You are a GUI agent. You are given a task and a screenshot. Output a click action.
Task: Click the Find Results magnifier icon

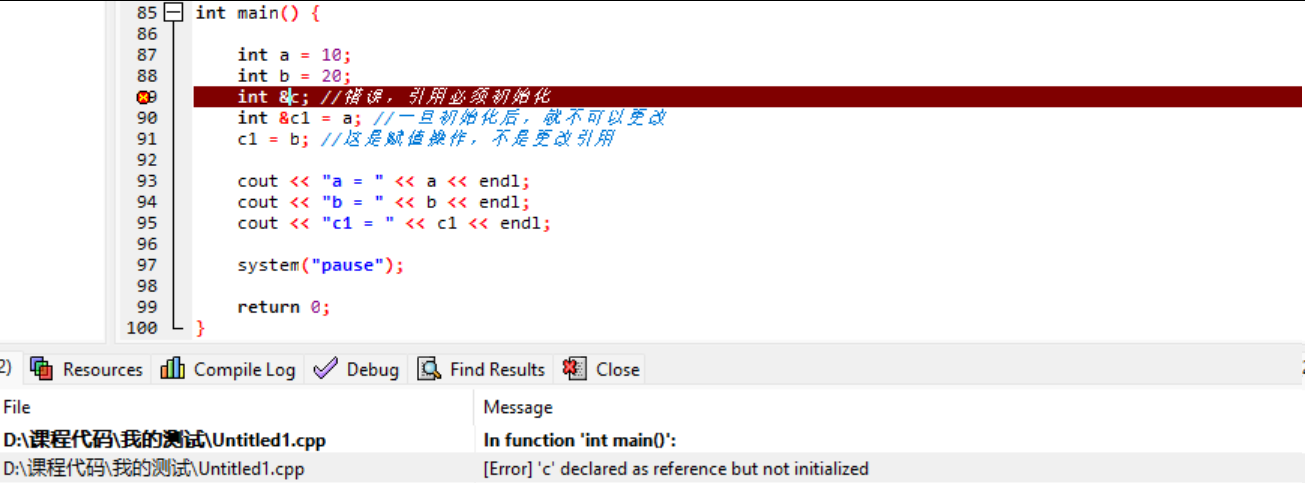point(429,369)
